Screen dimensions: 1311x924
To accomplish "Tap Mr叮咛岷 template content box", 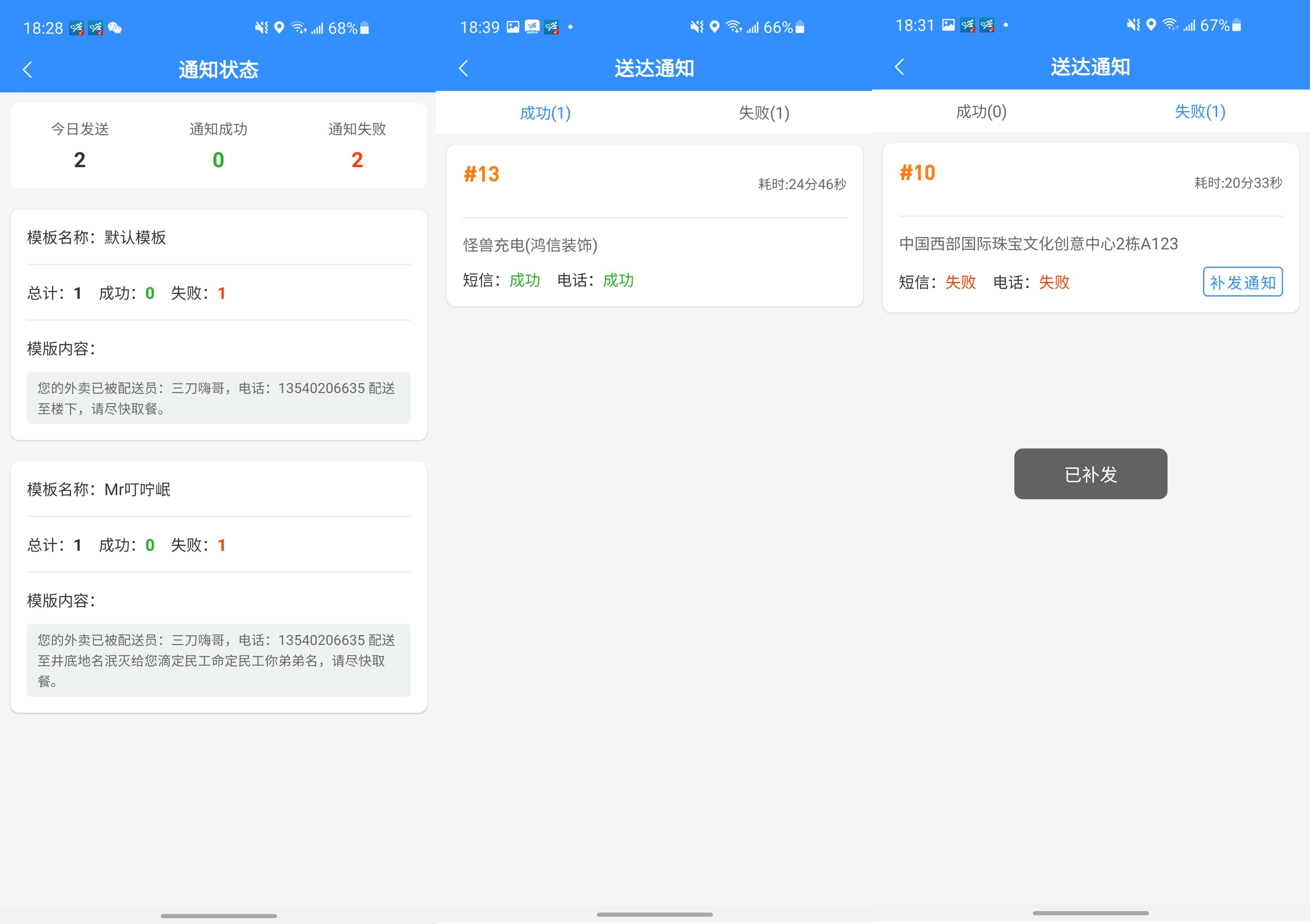I will coord(219,660).
